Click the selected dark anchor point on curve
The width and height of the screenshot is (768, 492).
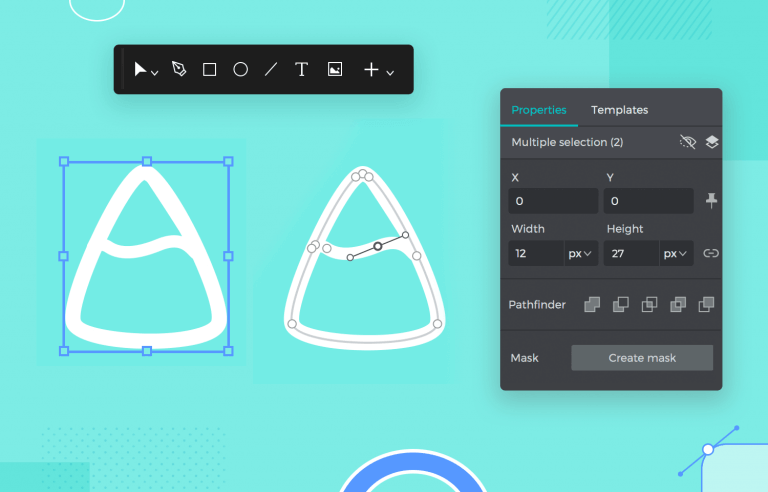click(x=378, y=246)
